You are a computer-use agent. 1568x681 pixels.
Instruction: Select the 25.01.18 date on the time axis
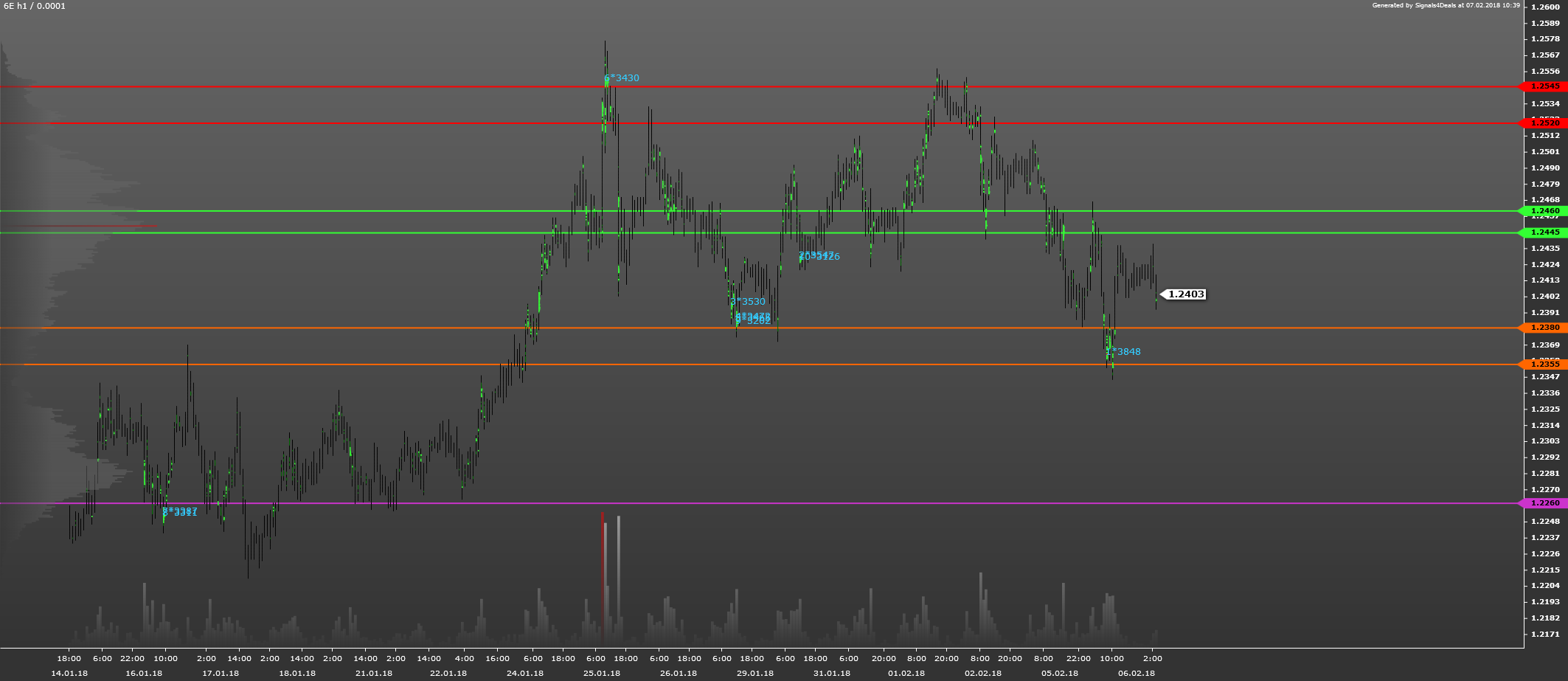[601, 673]
